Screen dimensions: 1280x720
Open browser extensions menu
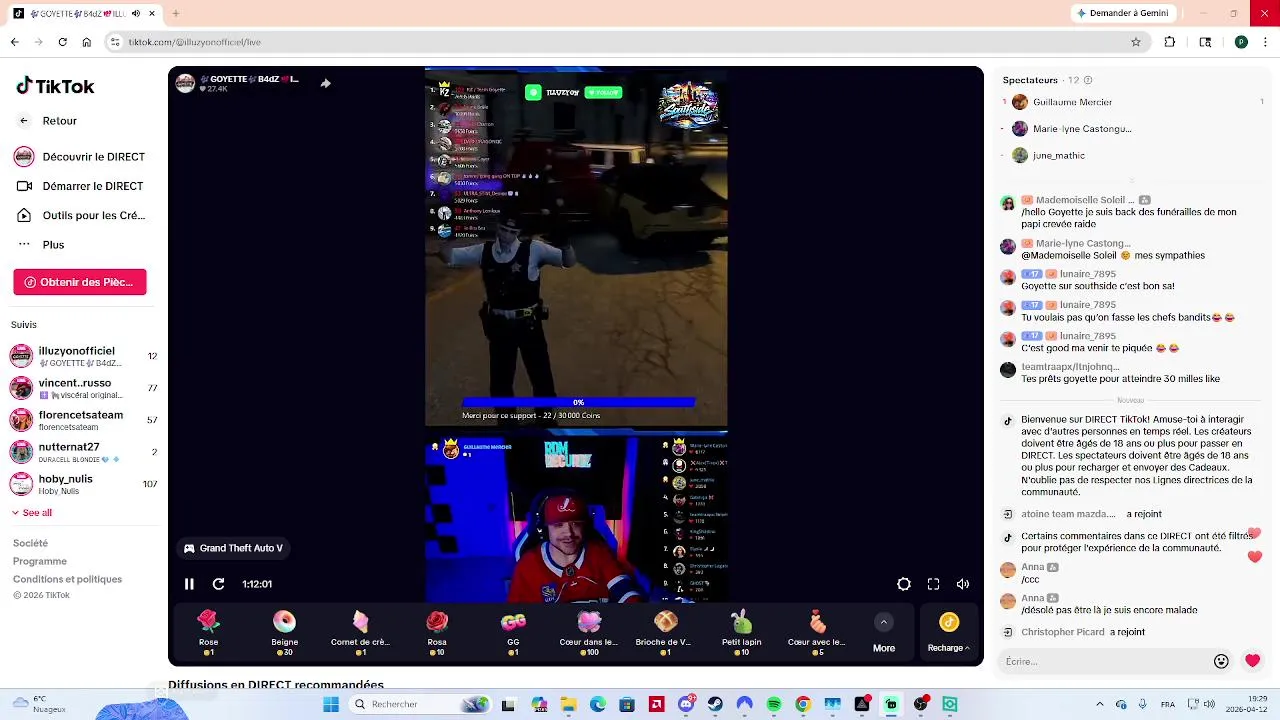pos(1170,42)
